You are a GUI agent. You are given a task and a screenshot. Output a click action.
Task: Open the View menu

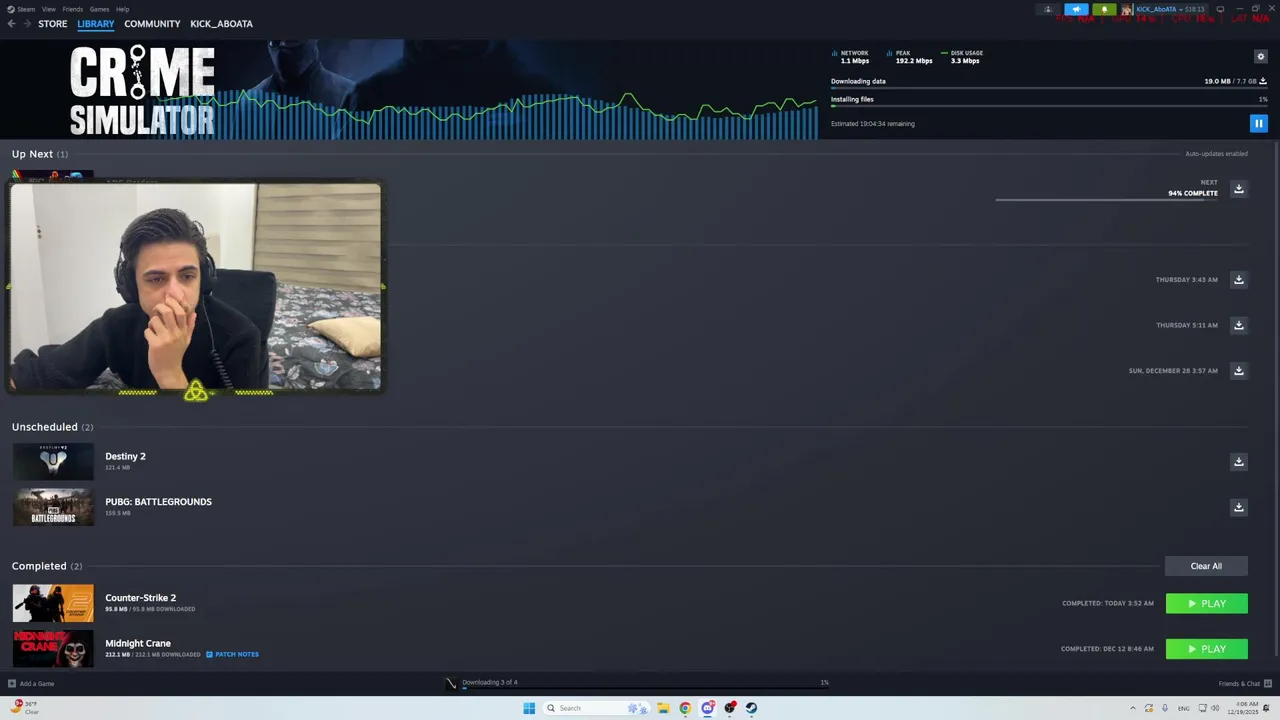(x=48, y=9)
